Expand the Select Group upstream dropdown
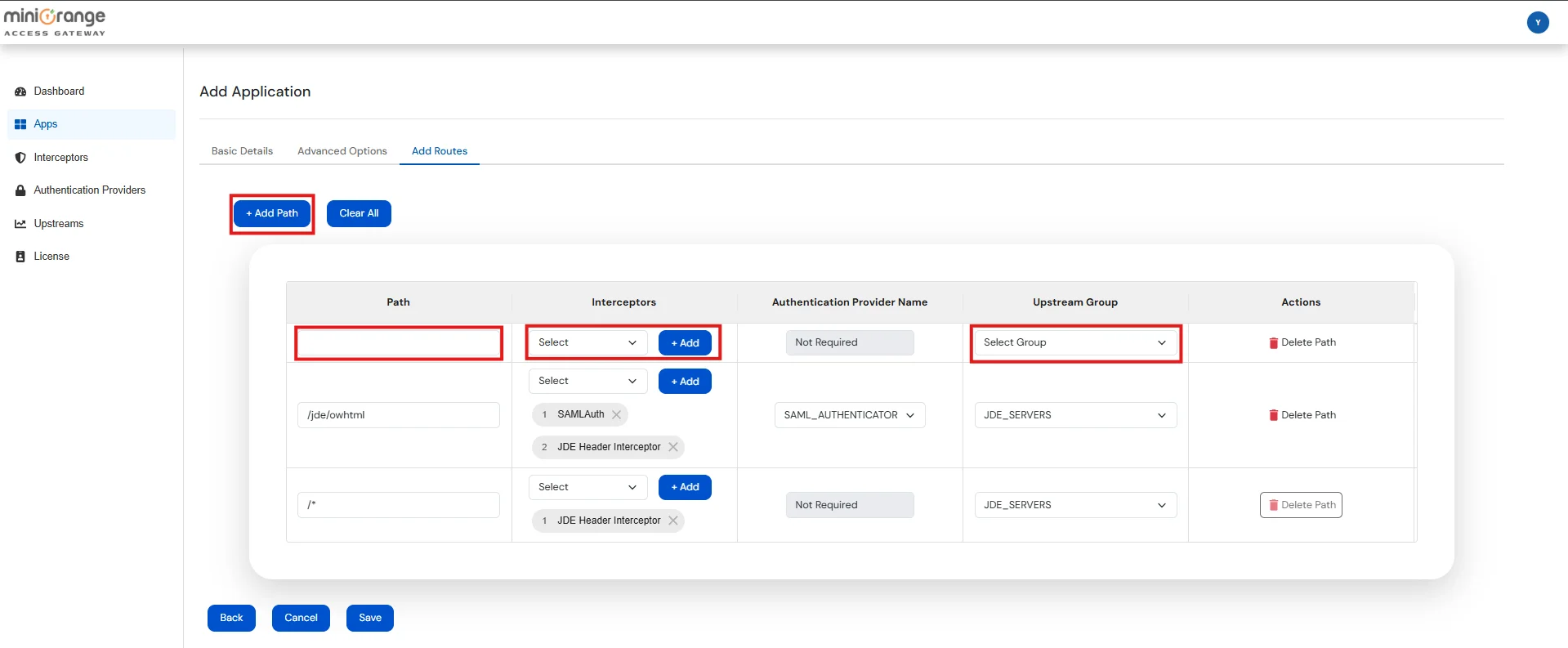Screen dimensions: 1568x648 click(1074, 343)
